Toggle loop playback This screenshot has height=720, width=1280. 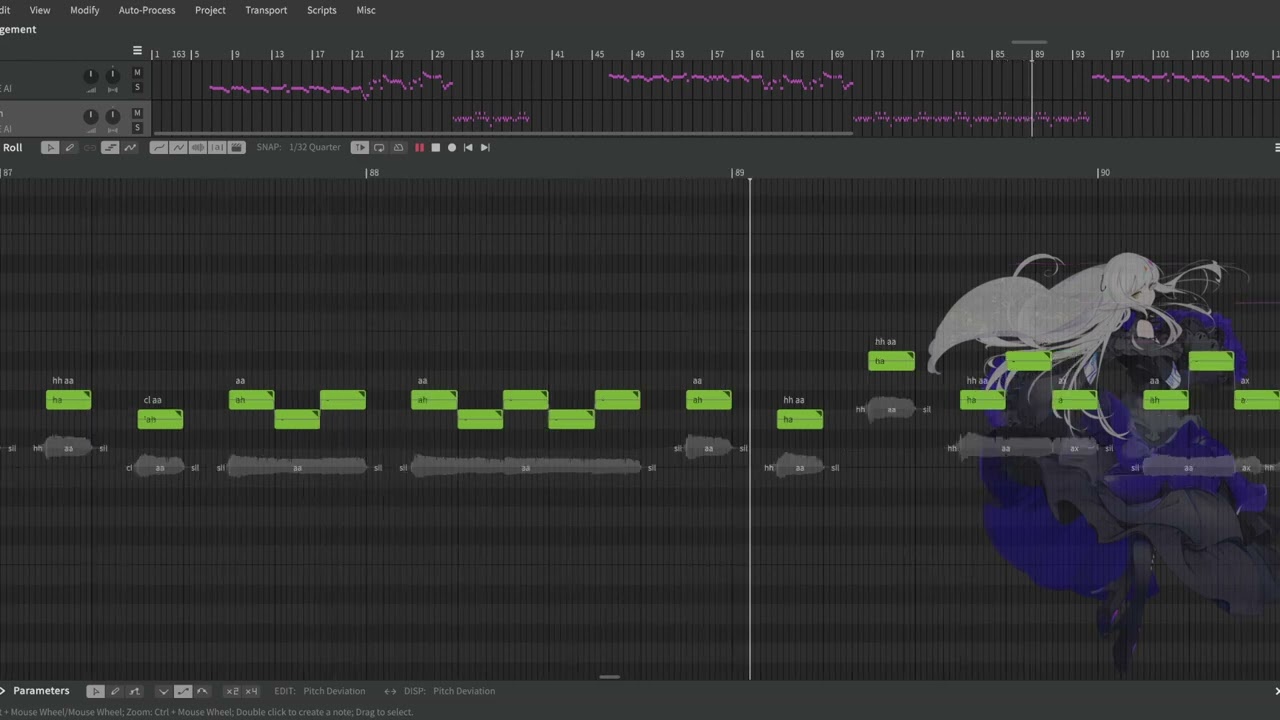(x=379, y=148)
